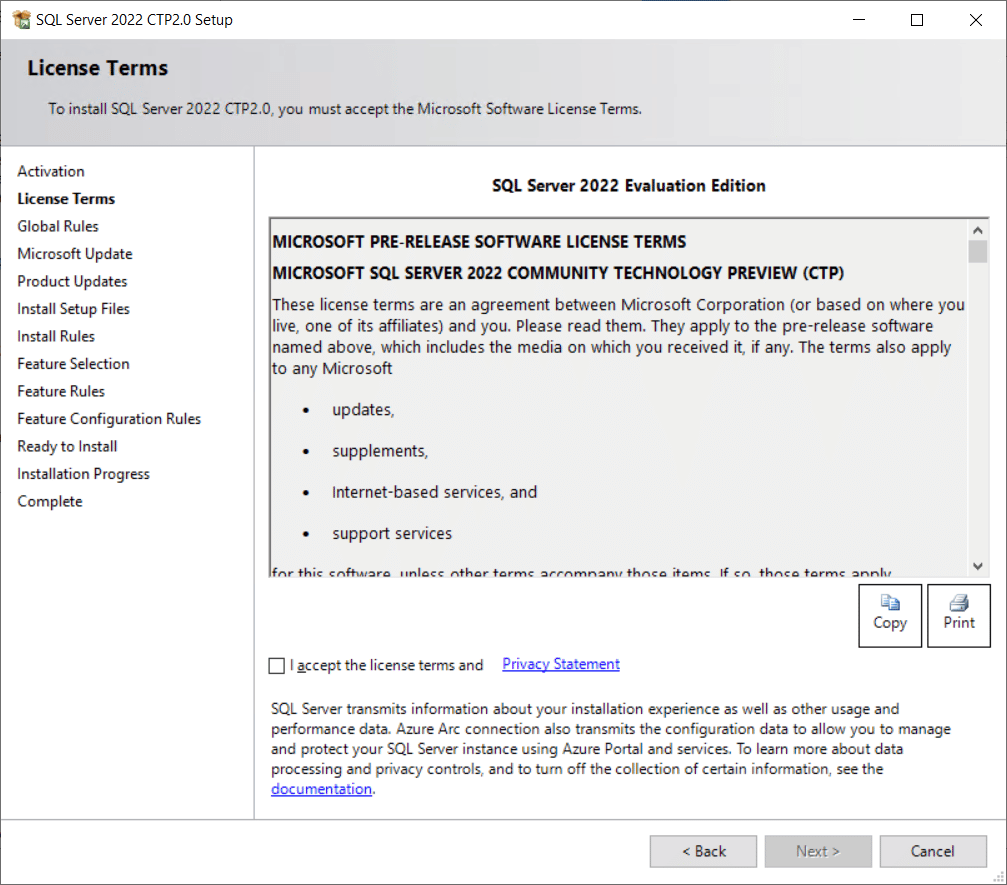This screenshot has height=885, width=1007.
Task: Click the 'updates,' bullet in license text
Action: coord(363,410)
